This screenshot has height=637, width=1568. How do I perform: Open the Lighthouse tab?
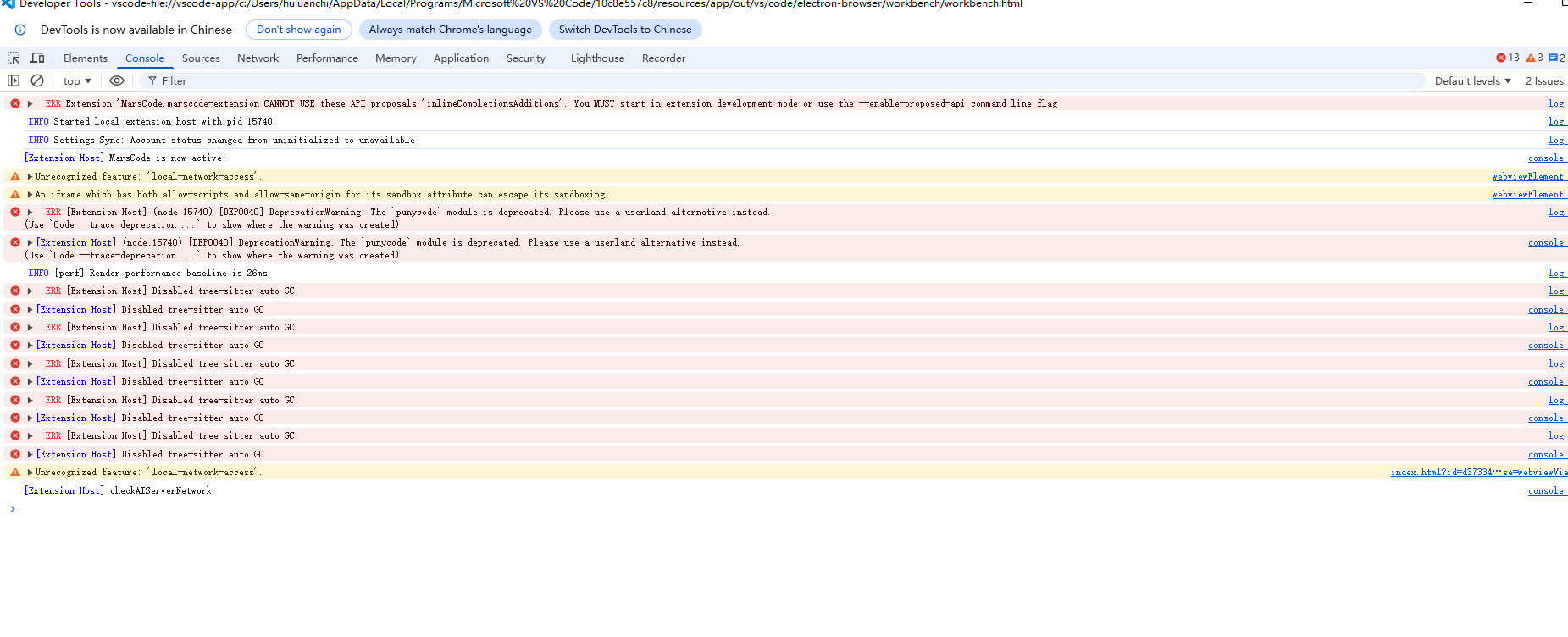click(597, 58)
